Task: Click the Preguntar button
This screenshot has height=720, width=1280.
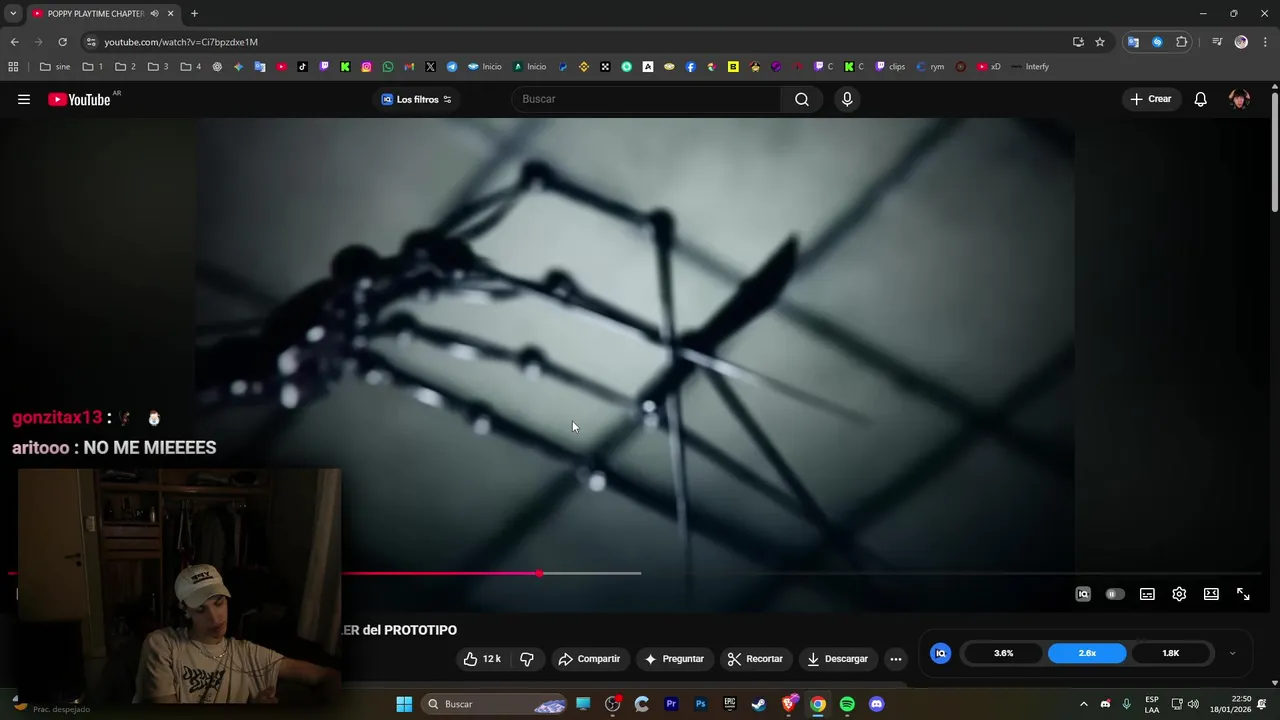Action: tap(674, 659)
